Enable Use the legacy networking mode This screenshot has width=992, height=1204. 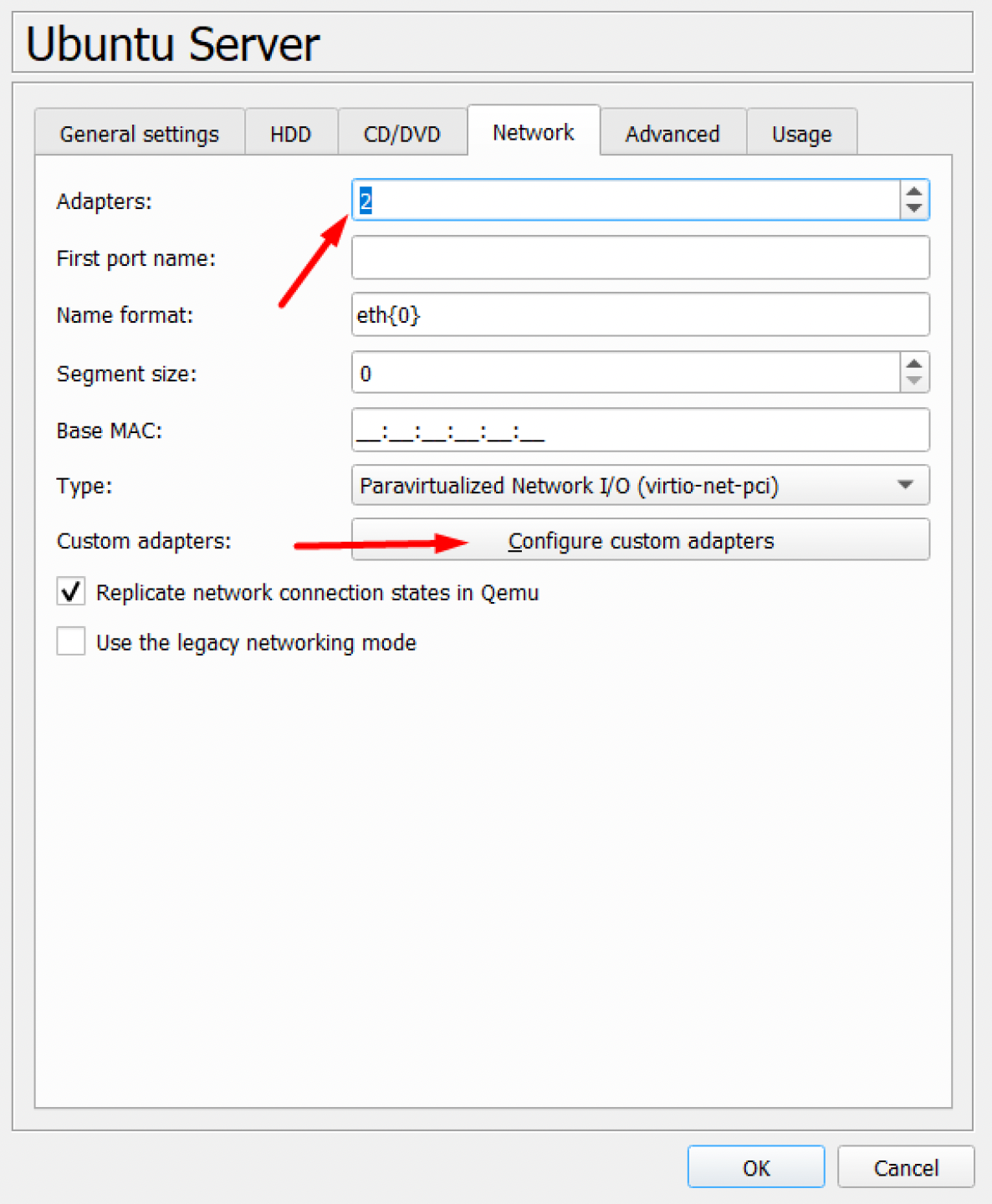click(x=71, y=642)
